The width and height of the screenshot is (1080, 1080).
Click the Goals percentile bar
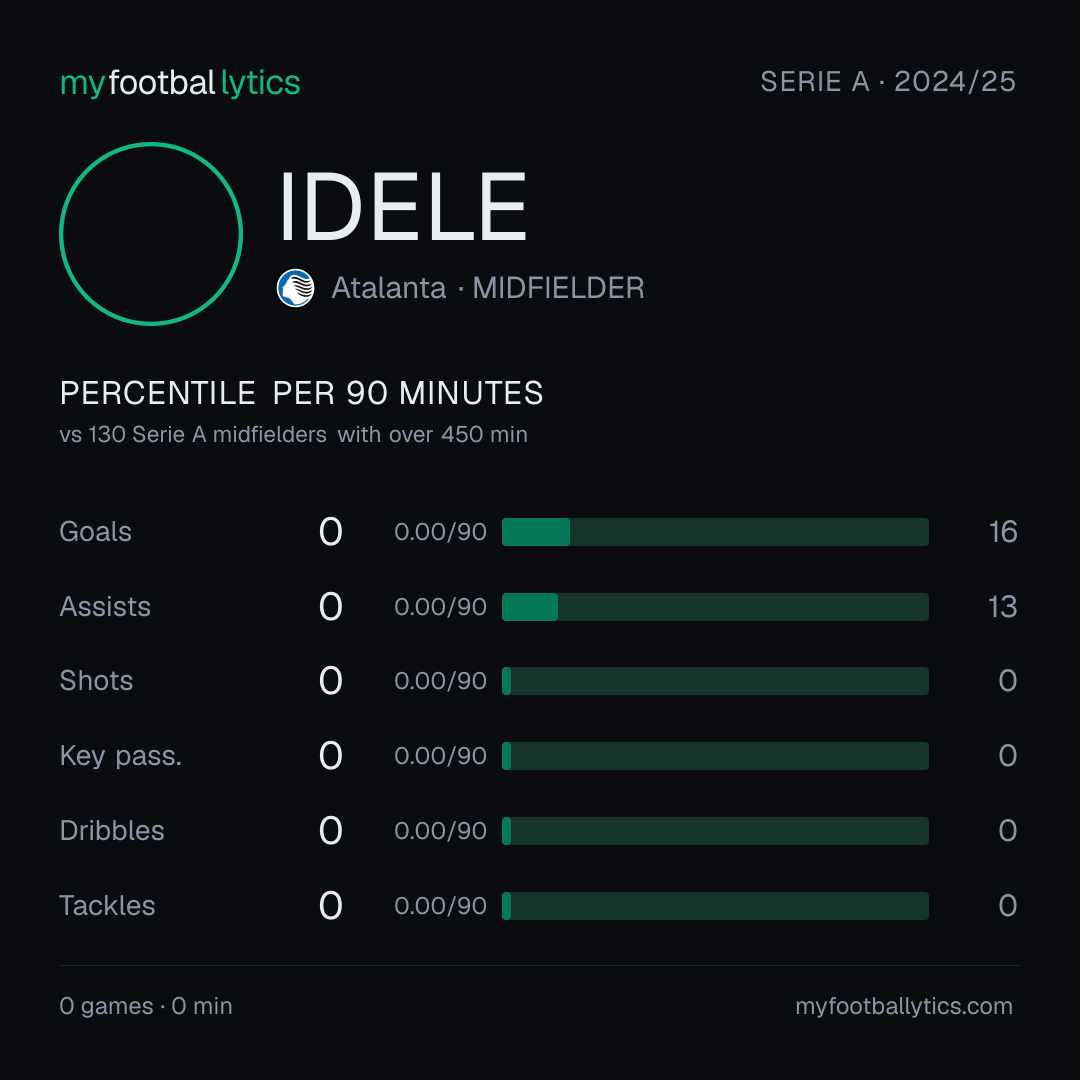715,532
